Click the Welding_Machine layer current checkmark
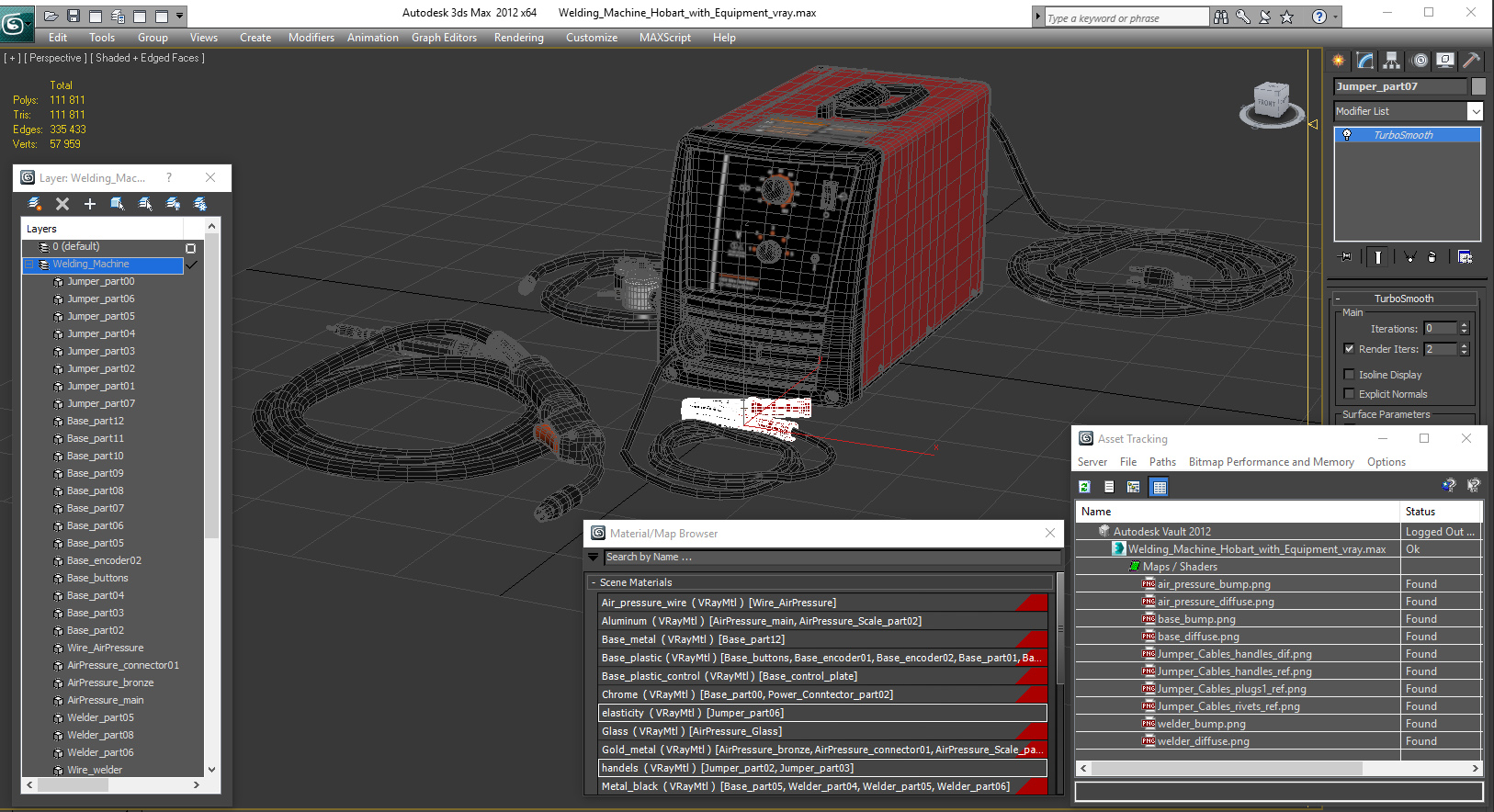 (x=191, y=265)
